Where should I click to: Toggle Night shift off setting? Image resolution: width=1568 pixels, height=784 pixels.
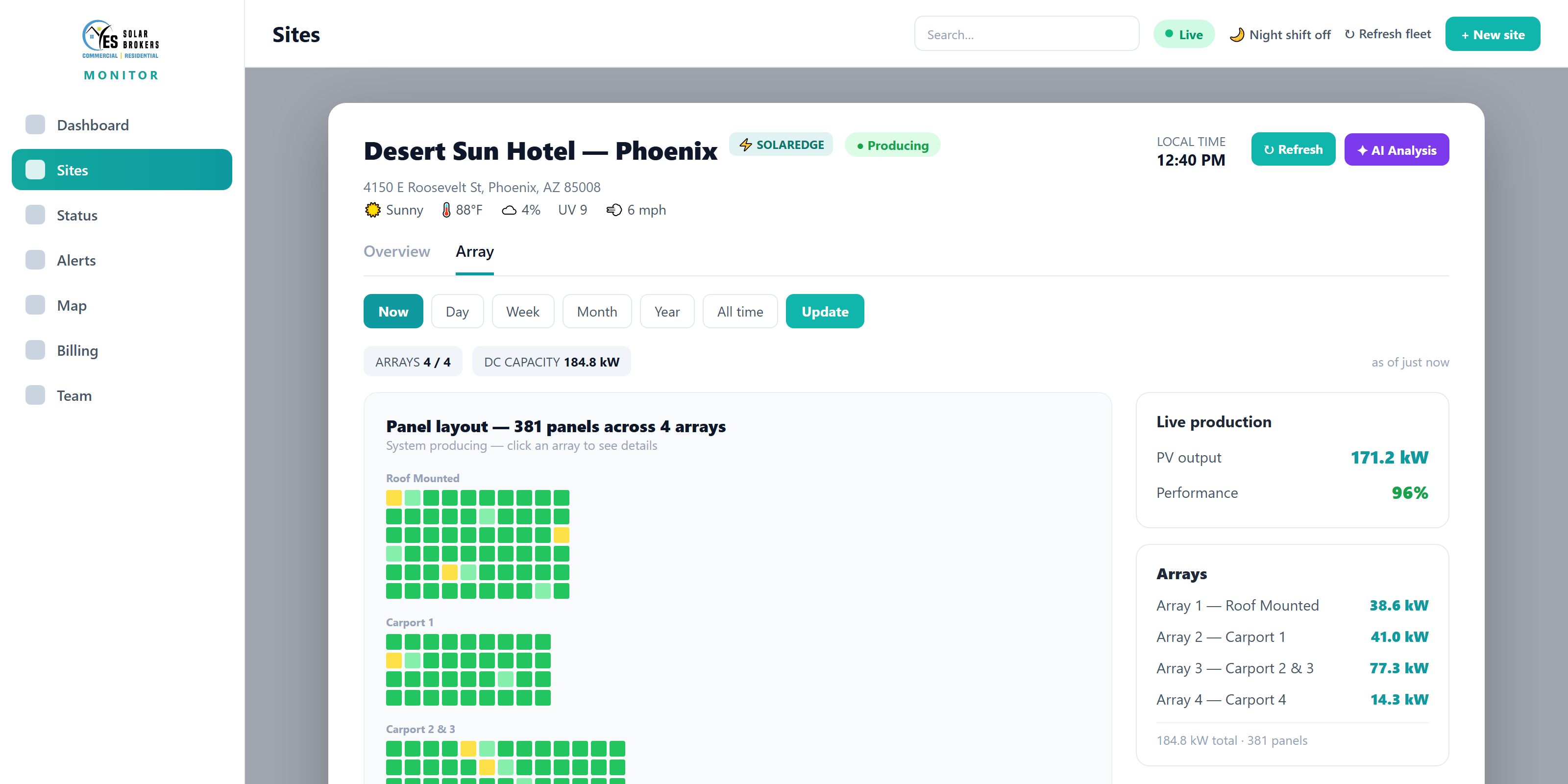pyautogui.click(x=1279, y=35)
